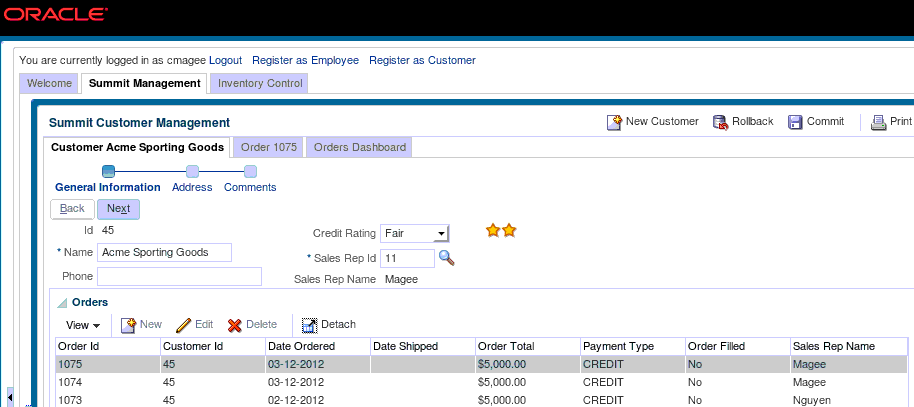Sort by Customer Id column header

[213, 346]
